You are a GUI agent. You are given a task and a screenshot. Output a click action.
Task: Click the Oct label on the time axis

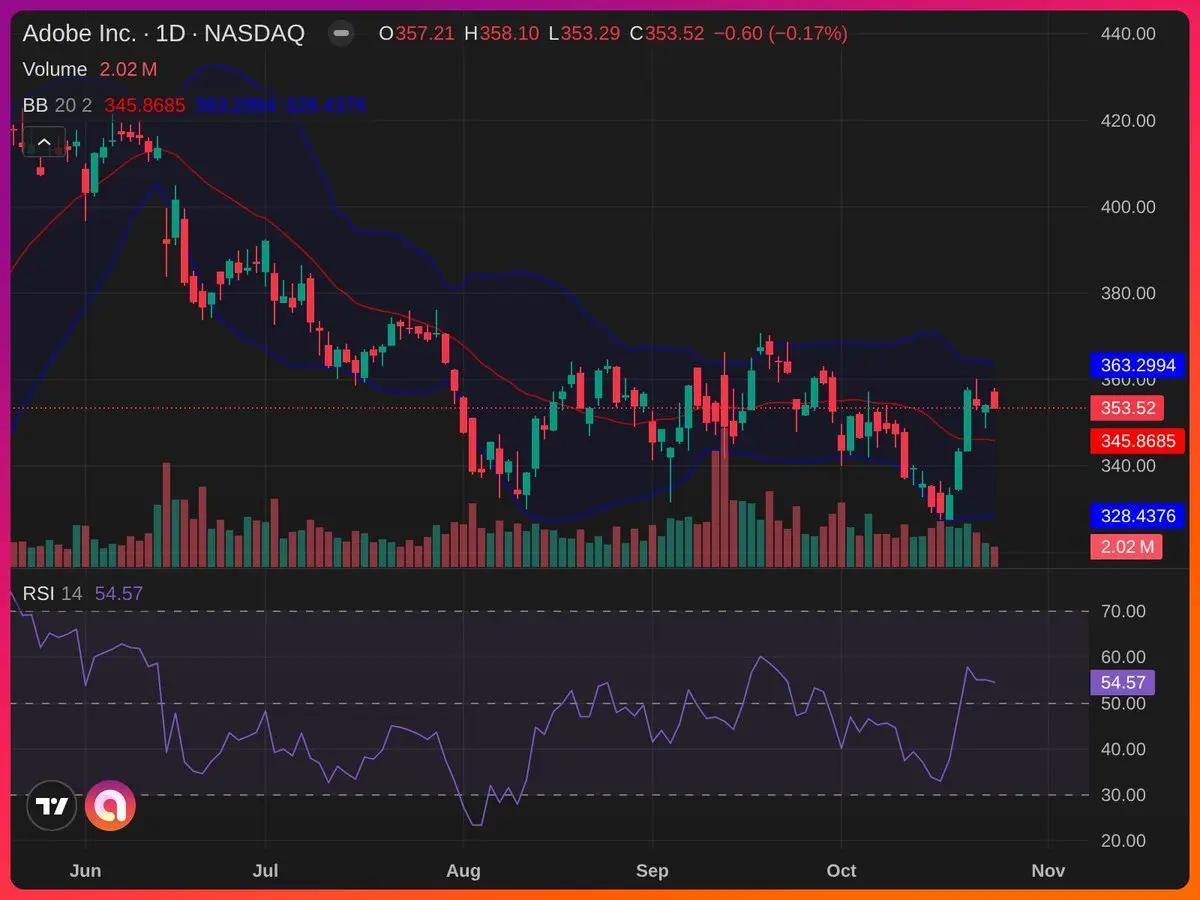click(841, 871)
